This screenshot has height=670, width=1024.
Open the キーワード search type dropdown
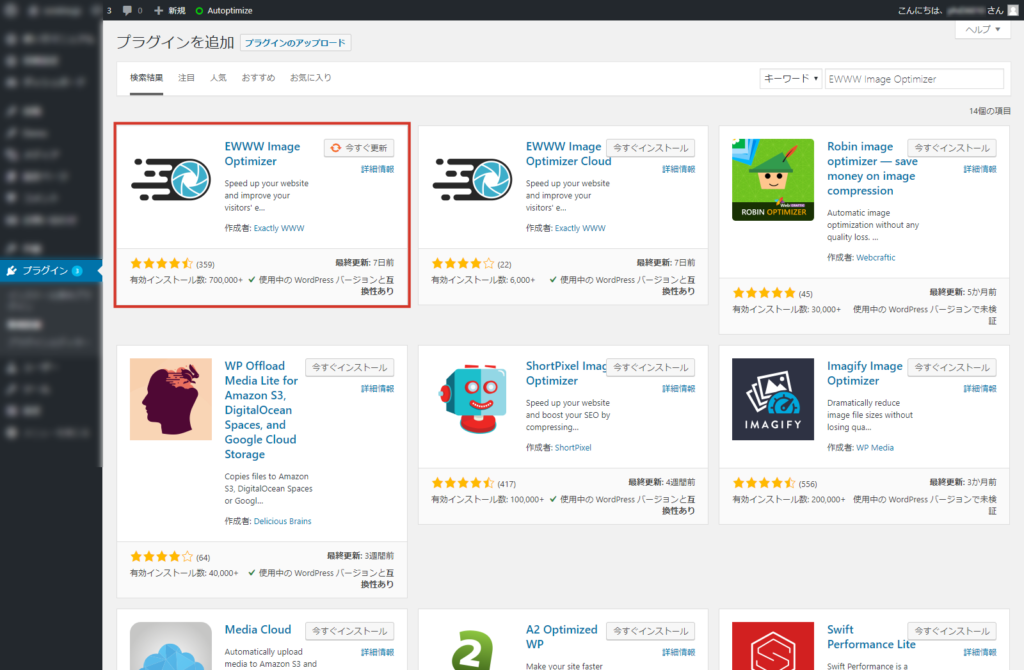click(790, 79)
